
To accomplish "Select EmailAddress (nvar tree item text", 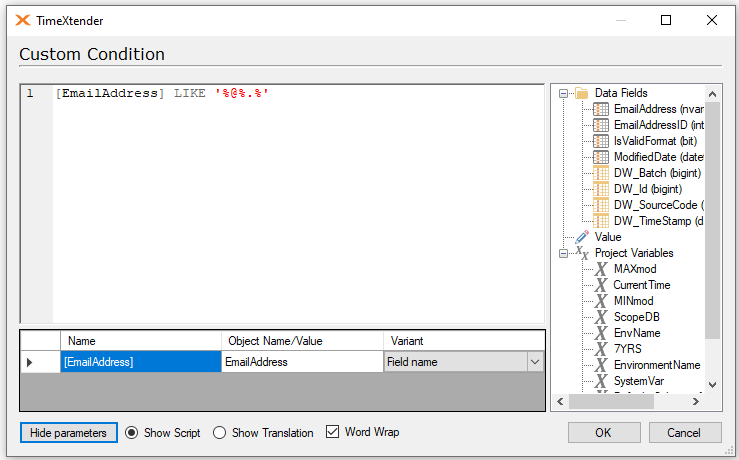I will click(658, 109).
